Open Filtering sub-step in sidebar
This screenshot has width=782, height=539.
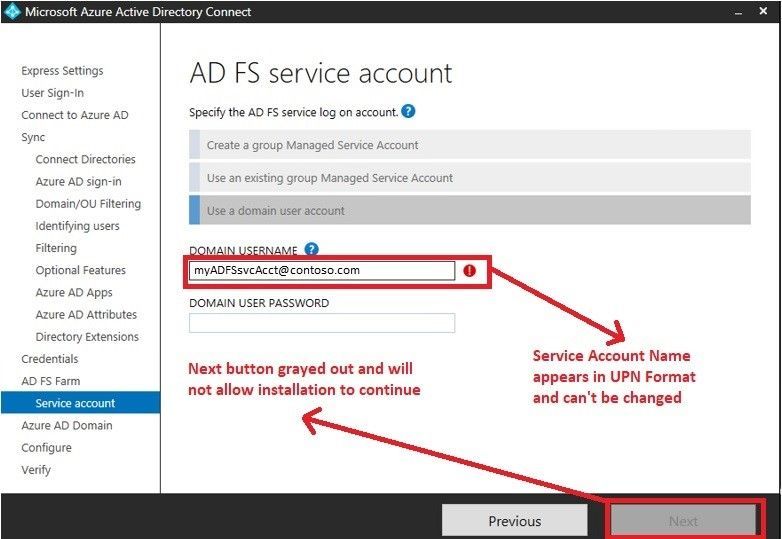(x=56, y=248)
